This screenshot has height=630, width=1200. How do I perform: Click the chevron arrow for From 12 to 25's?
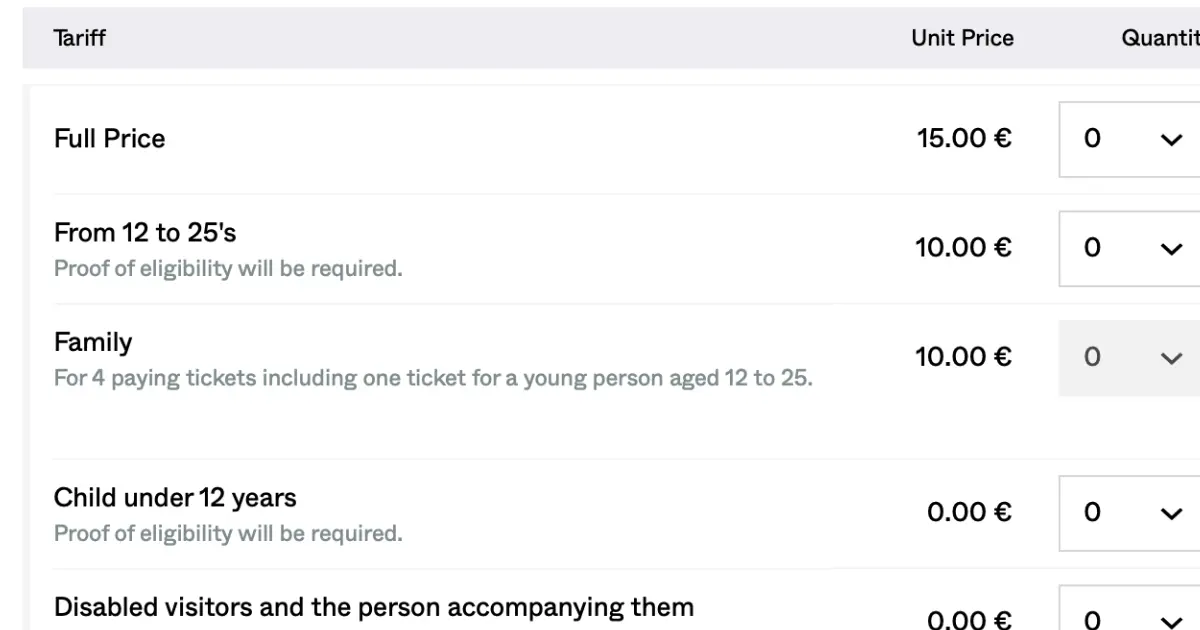pos(1171,249)
